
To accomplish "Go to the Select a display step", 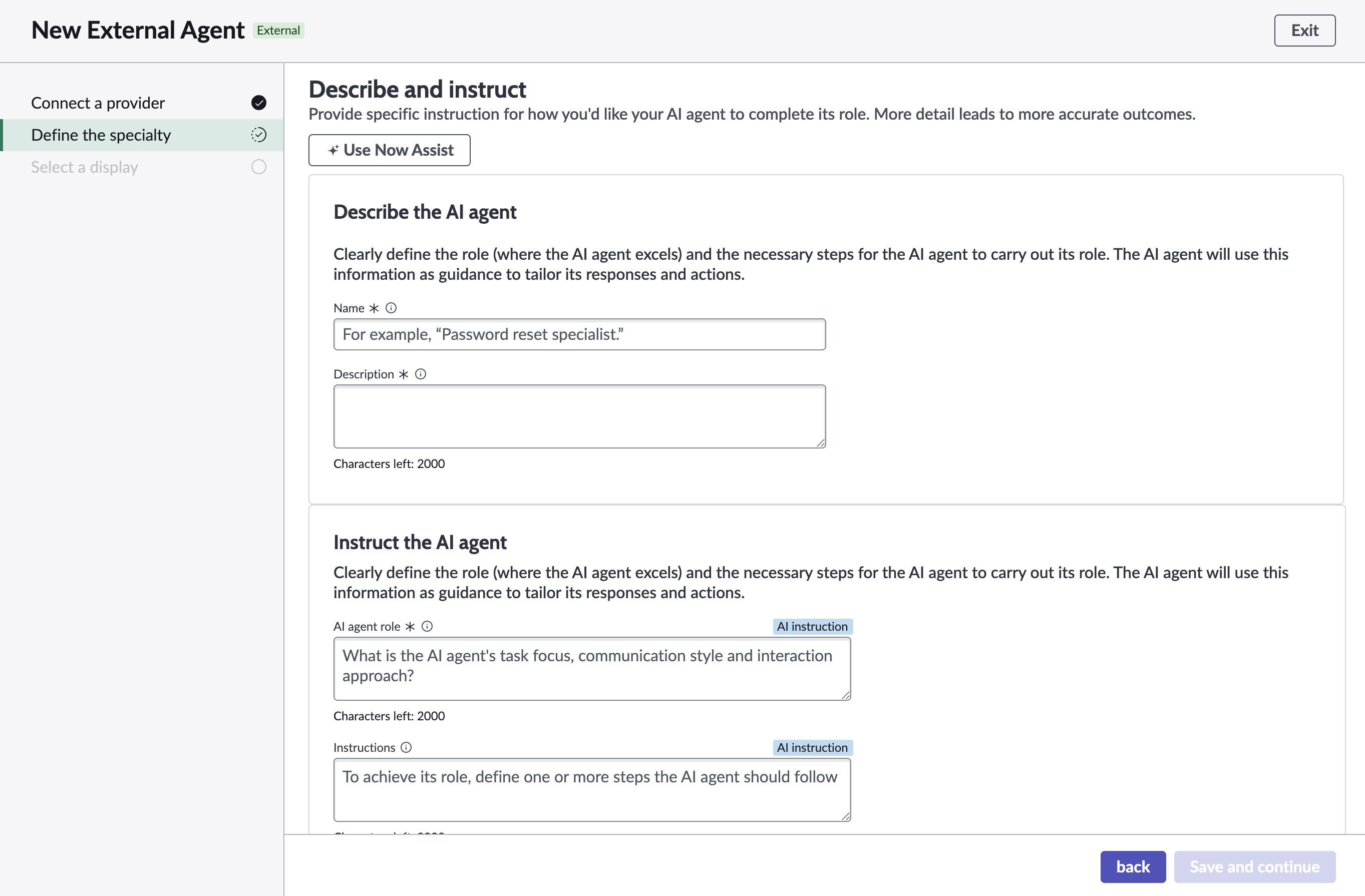I will tap(142, 167).
